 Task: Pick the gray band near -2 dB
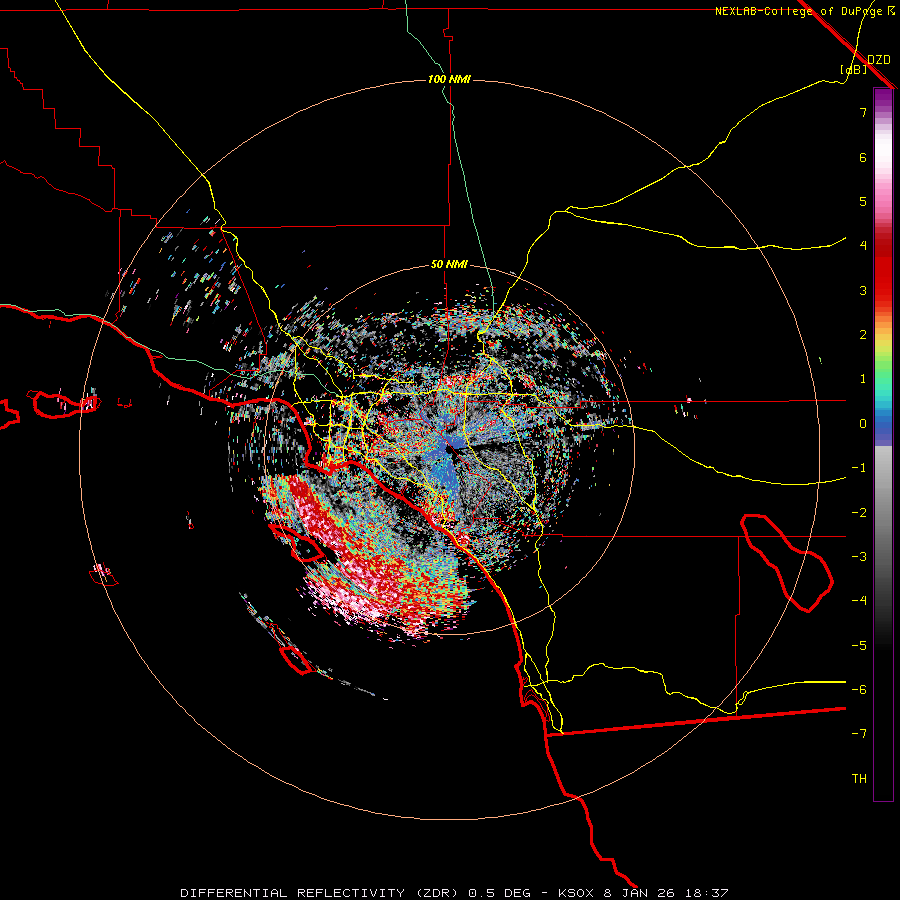click(883, 511)
